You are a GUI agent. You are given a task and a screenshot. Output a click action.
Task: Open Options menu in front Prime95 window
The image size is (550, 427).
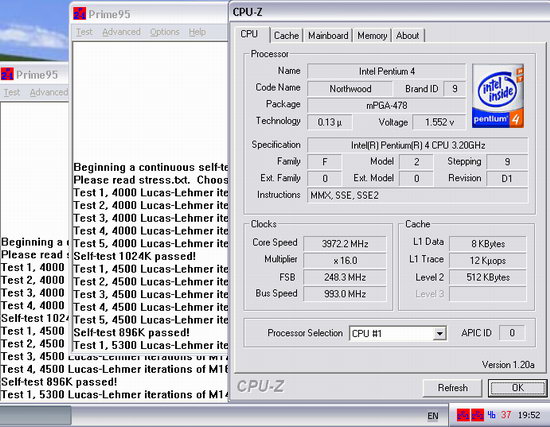tap(165, 32)
